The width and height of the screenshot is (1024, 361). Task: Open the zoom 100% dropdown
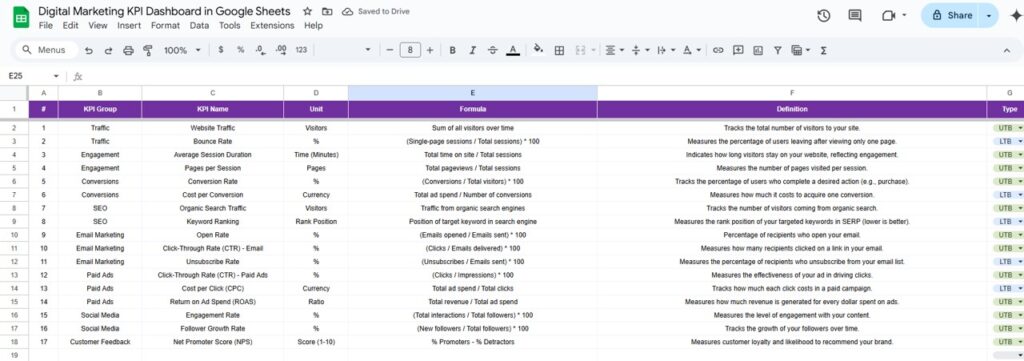coord(182,50)
